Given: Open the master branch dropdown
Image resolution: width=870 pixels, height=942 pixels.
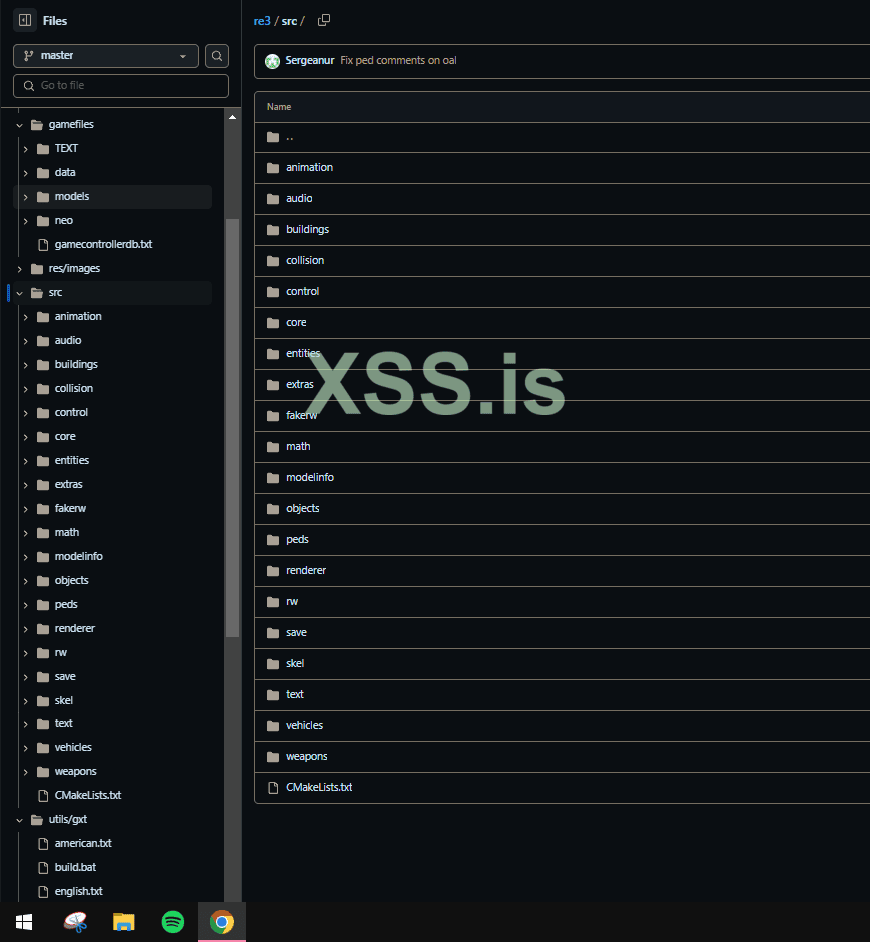Looking at the screenshot, I should 106,56.
